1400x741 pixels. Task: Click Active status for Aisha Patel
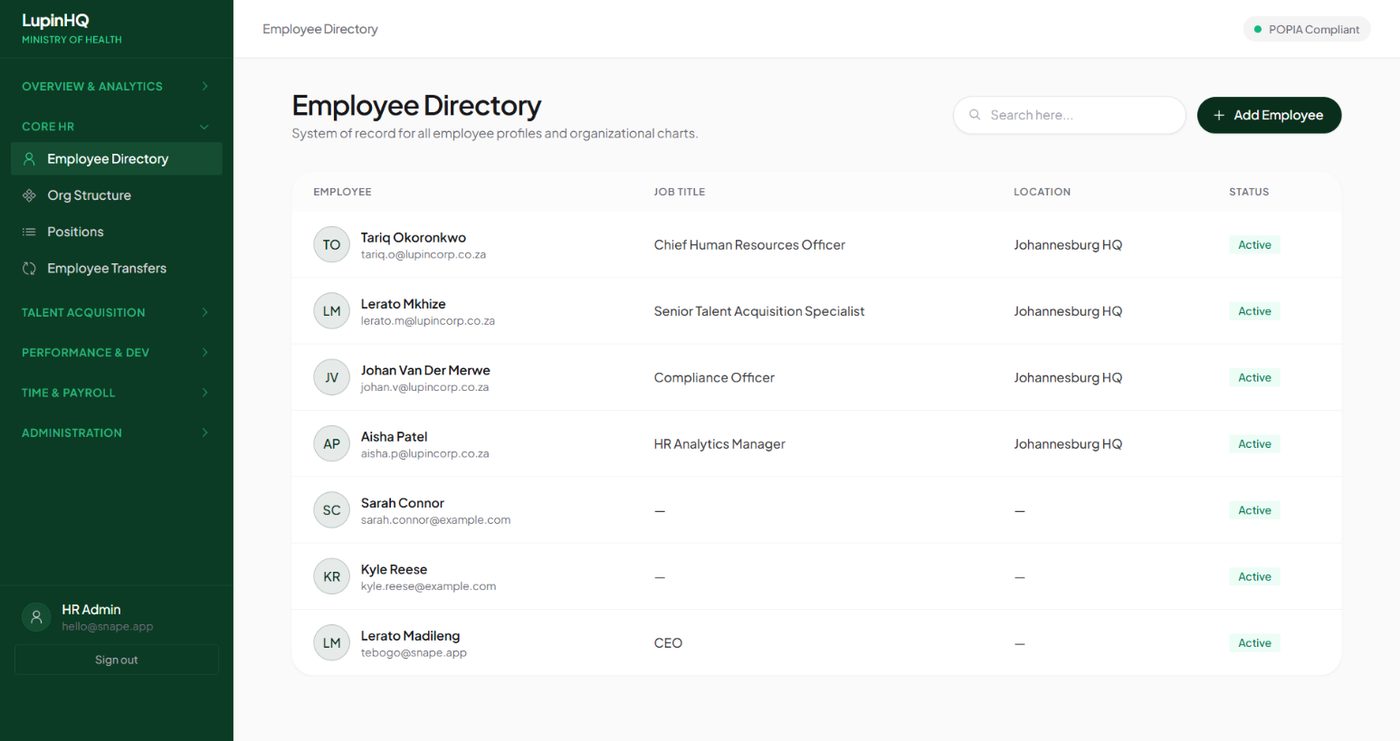pyautogui.click(x=1255, y=444)
